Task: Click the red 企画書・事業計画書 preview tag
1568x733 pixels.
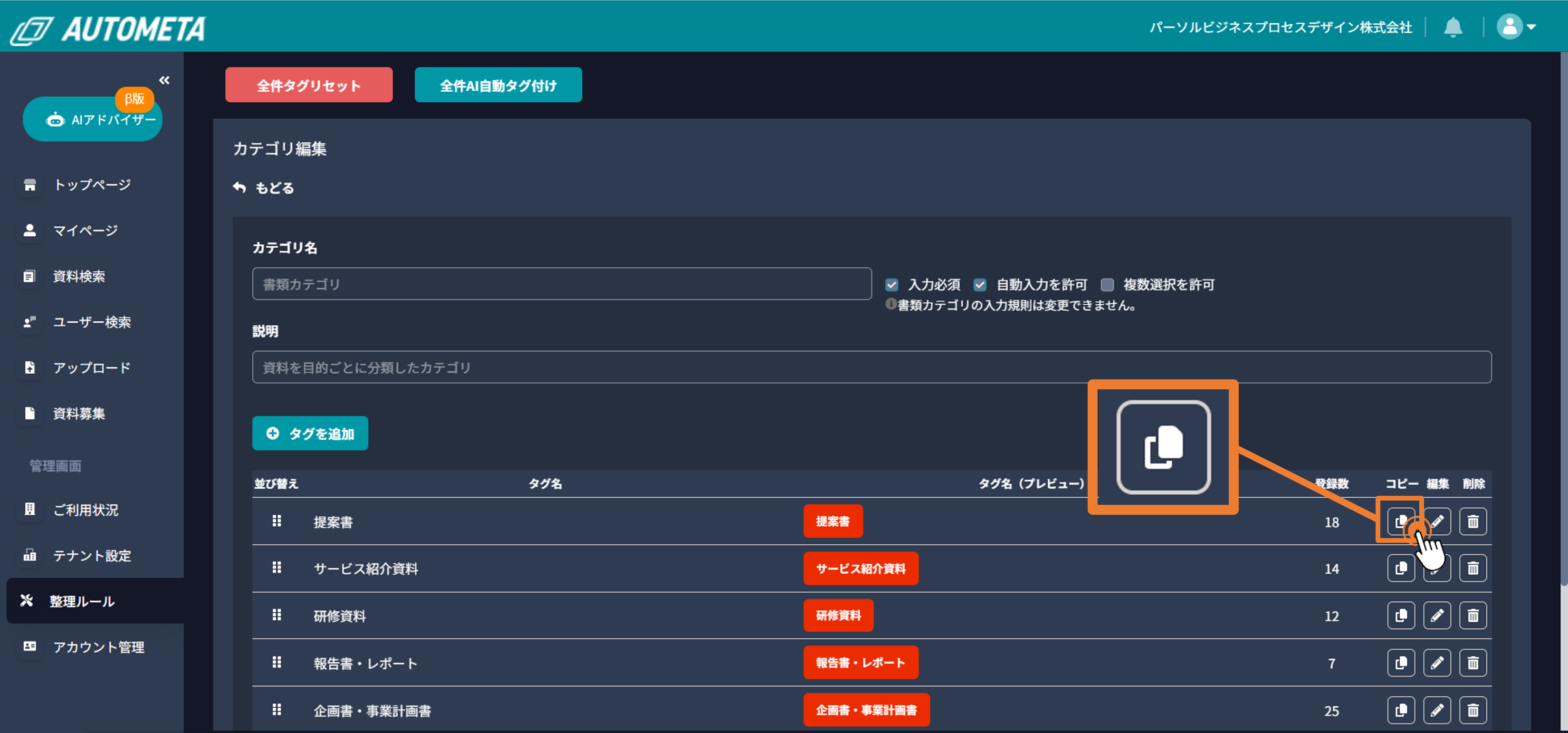Action: 866,710
